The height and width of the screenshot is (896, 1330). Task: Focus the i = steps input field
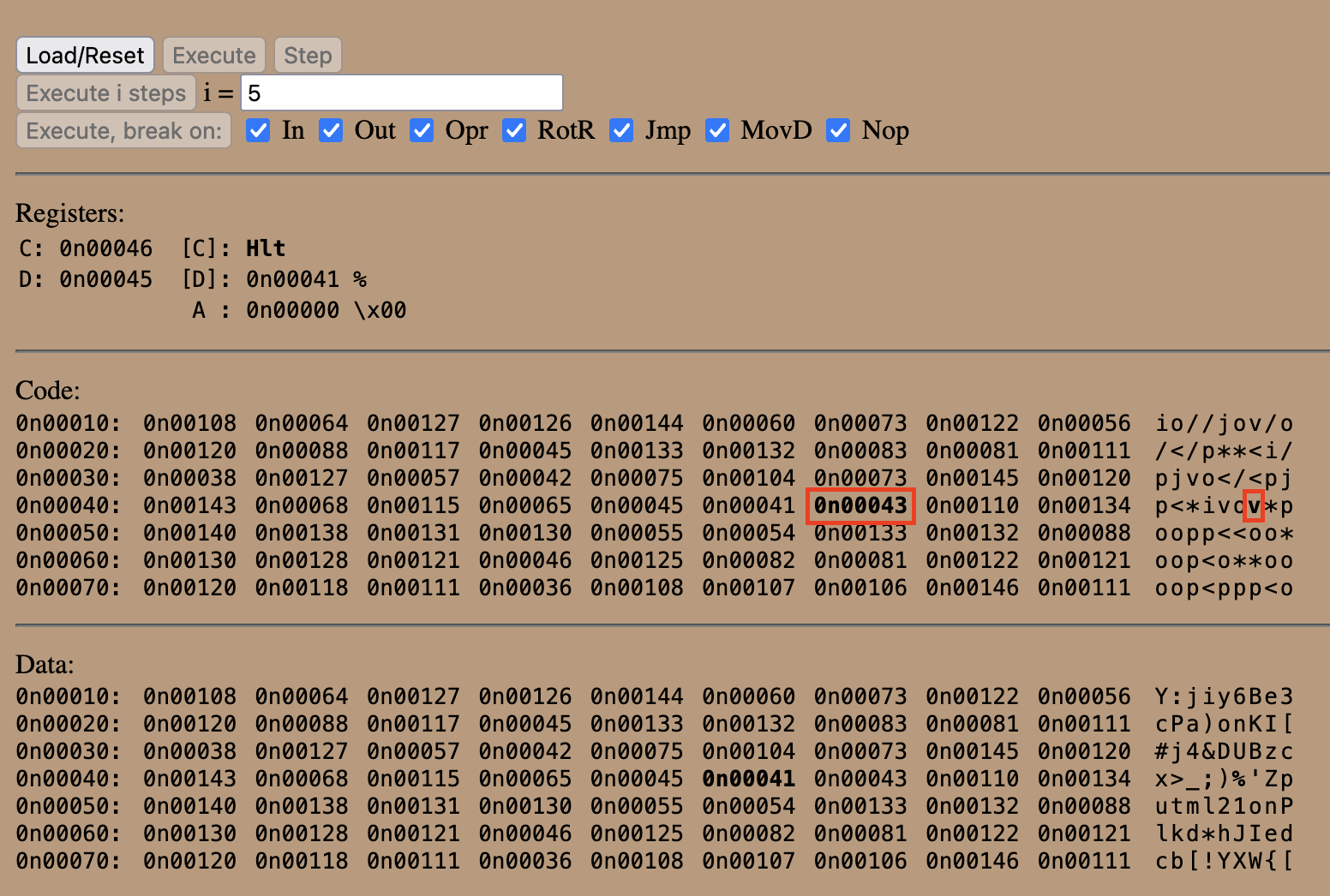pyautogui.click(x=402, y=93)
